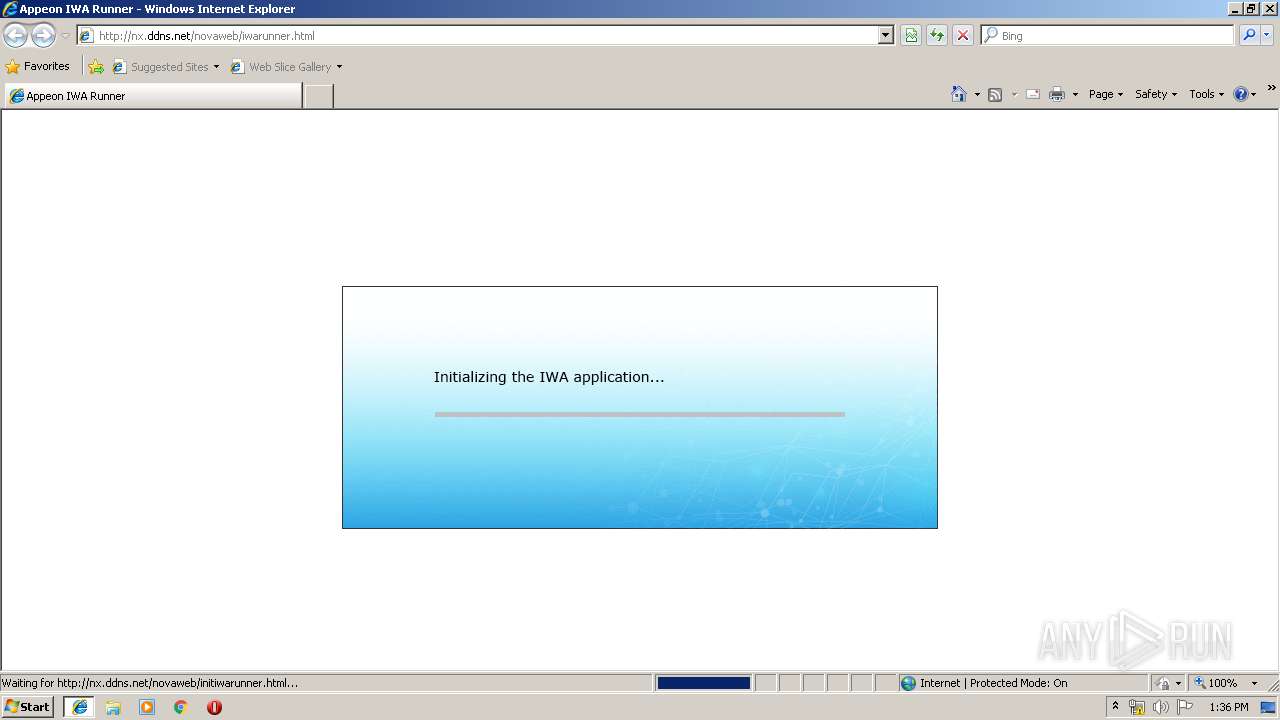Viewport: 1280px width, 720px height.
Task: Open Google Chrome taskbar icon
Action: coord(180,707)
